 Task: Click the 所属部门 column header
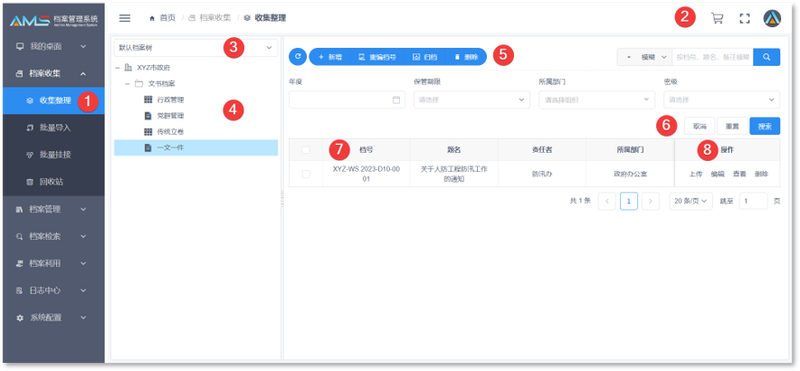point(630,150)
